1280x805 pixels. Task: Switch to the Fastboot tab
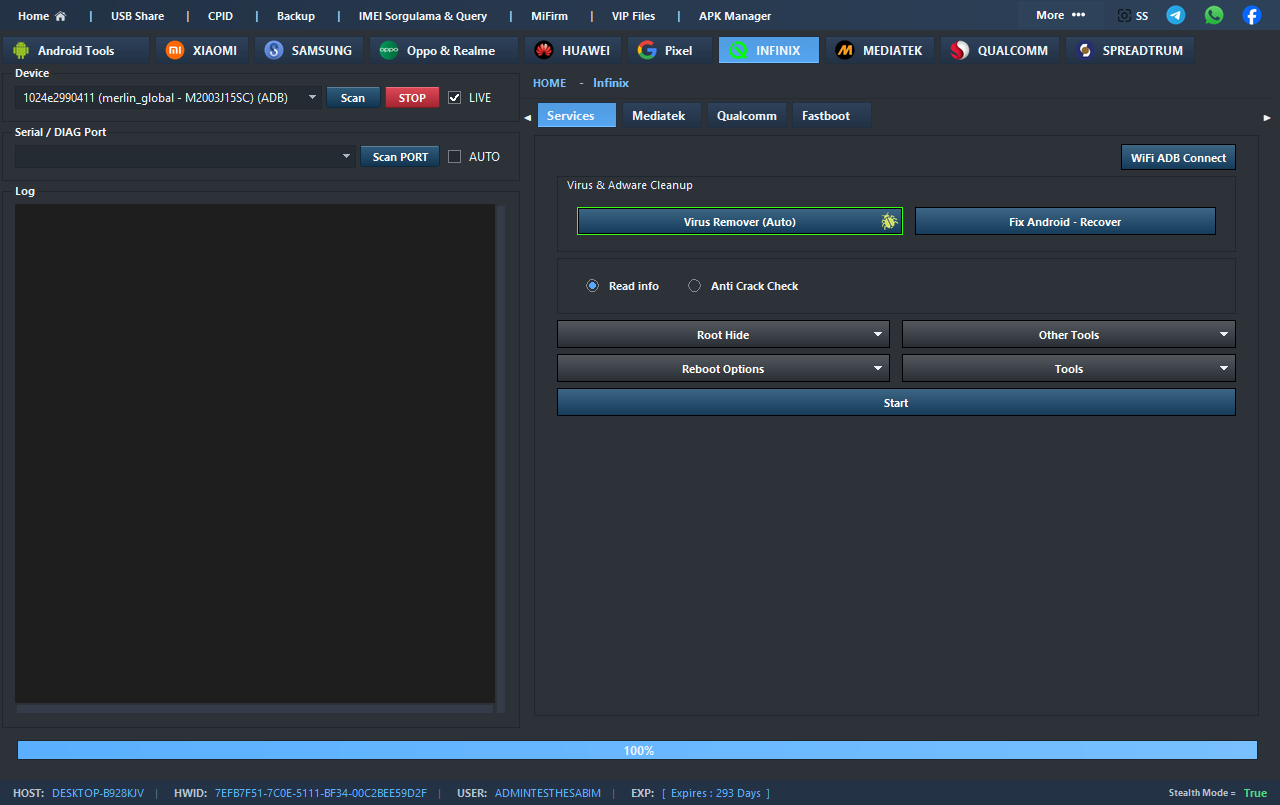(x=826, y=116)
